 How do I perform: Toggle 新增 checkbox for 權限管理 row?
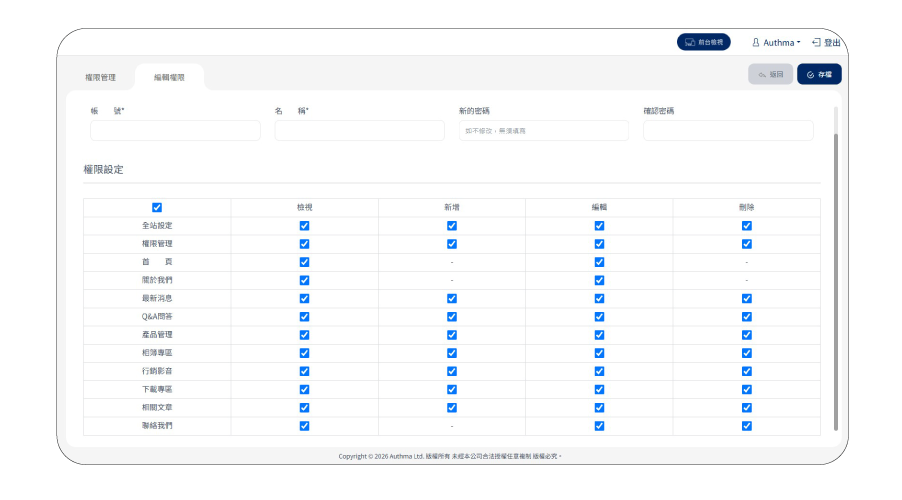(x=452, y=244)
